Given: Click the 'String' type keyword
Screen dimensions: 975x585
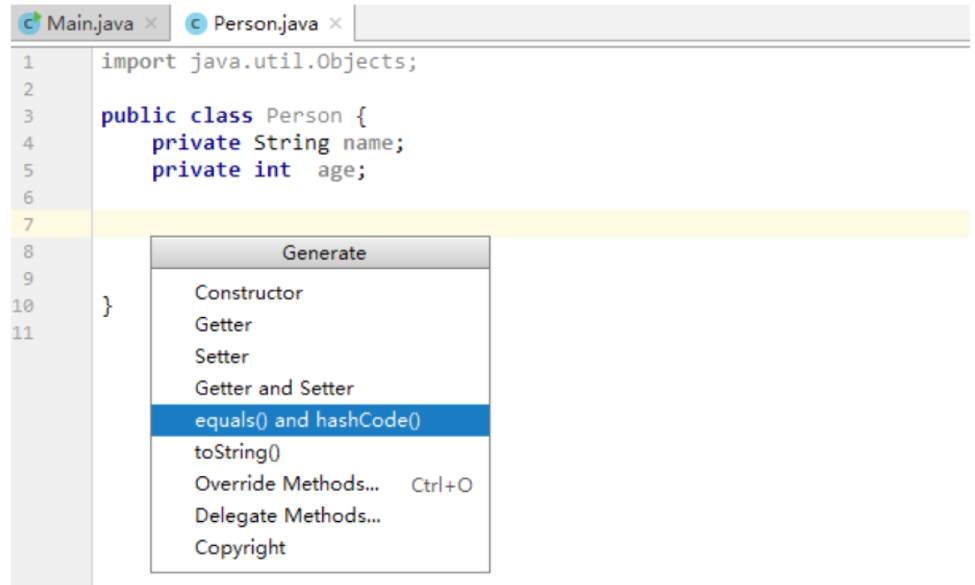Looking at the screenshot, I should coord(292,144).
